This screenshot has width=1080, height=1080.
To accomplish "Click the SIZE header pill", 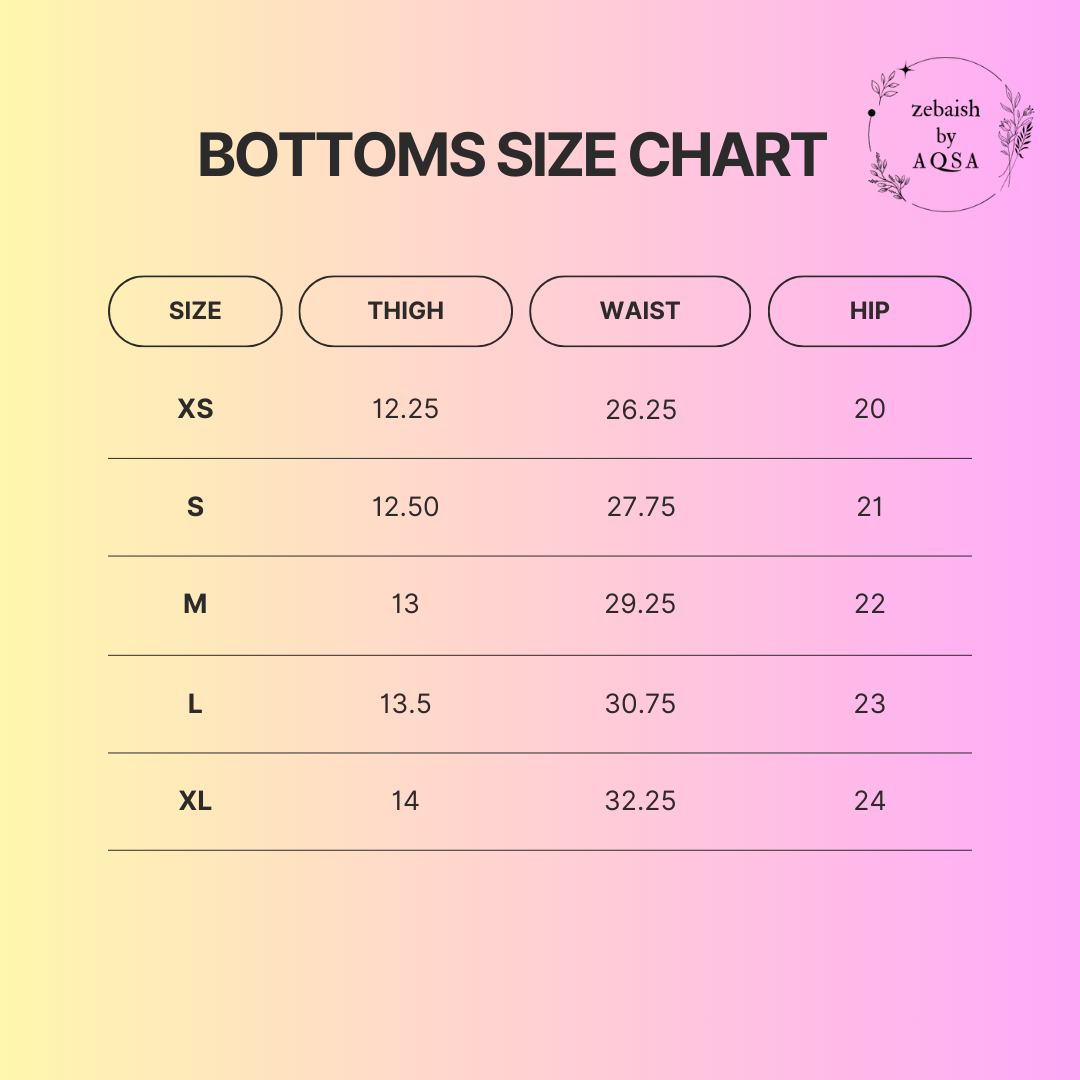I will pyautogui.click(x=195, y=311).
